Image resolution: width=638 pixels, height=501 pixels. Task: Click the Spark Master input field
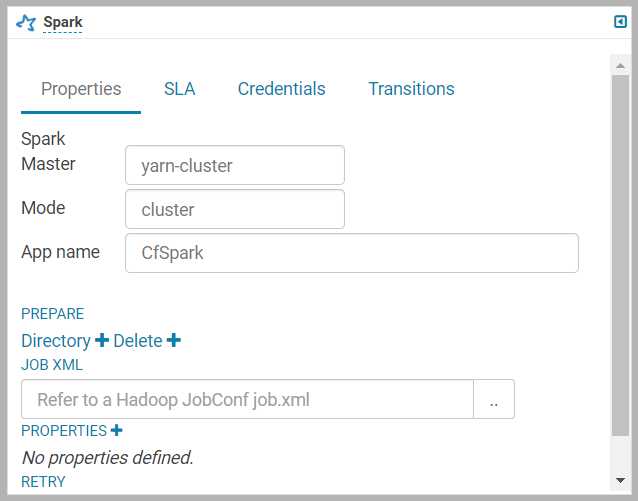pos(235,165)
